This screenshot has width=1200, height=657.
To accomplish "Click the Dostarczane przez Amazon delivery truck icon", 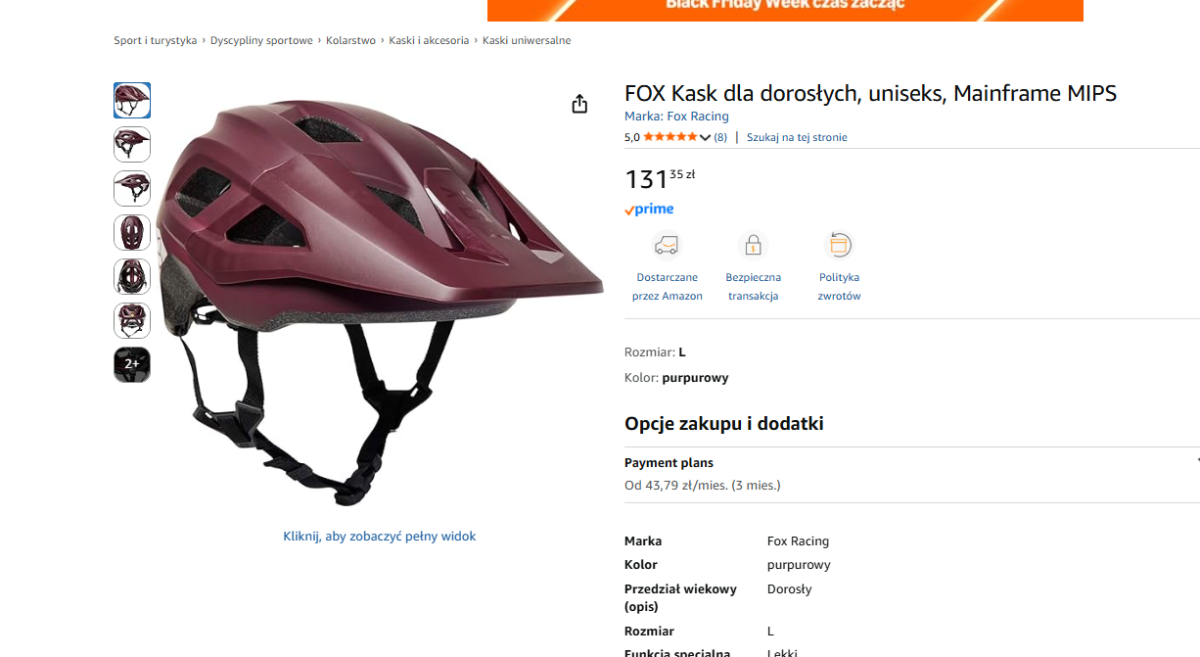I will click(x=666, y=245).
